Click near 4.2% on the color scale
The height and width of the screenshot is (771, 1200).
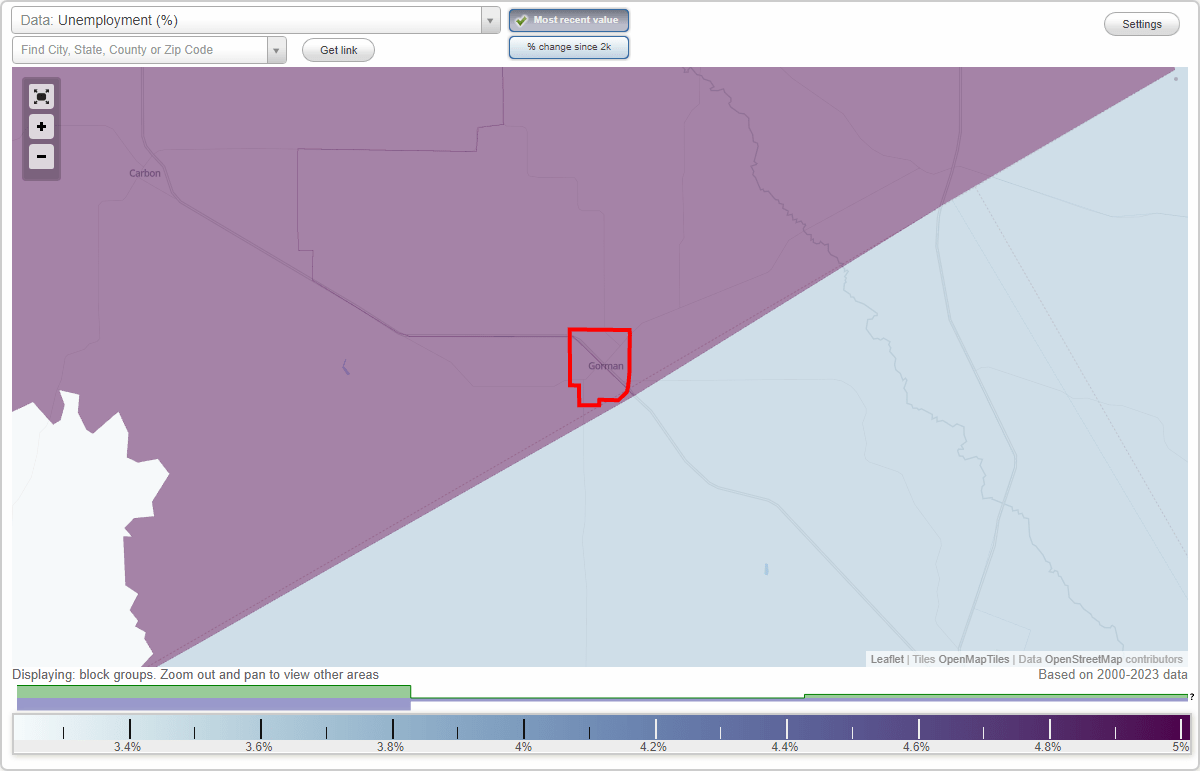click(x=655, y=727)
